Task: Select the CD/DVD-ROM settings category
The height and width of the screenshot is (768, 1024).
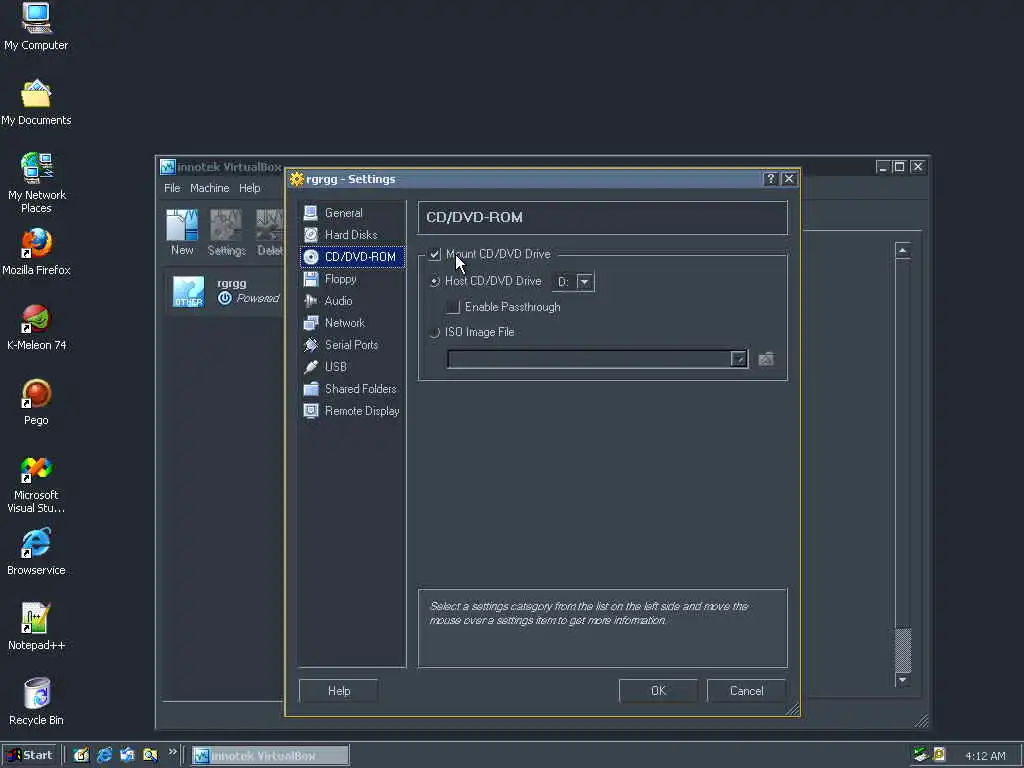Action: (351, 257)
